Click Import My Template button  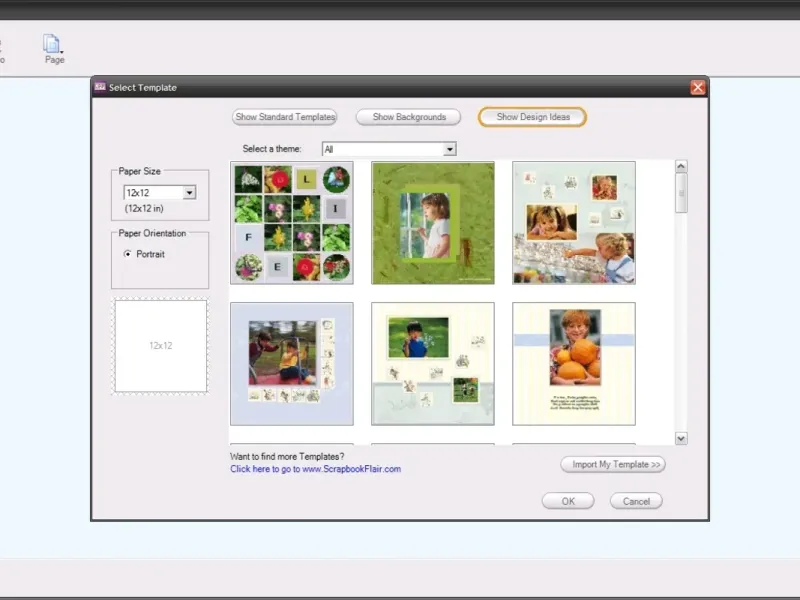pos(613,464)
